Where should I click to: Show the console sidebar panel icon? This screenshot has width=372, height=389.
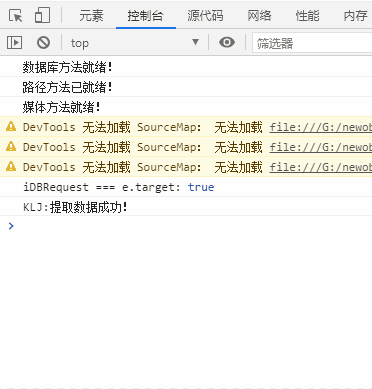click(14, 43)
